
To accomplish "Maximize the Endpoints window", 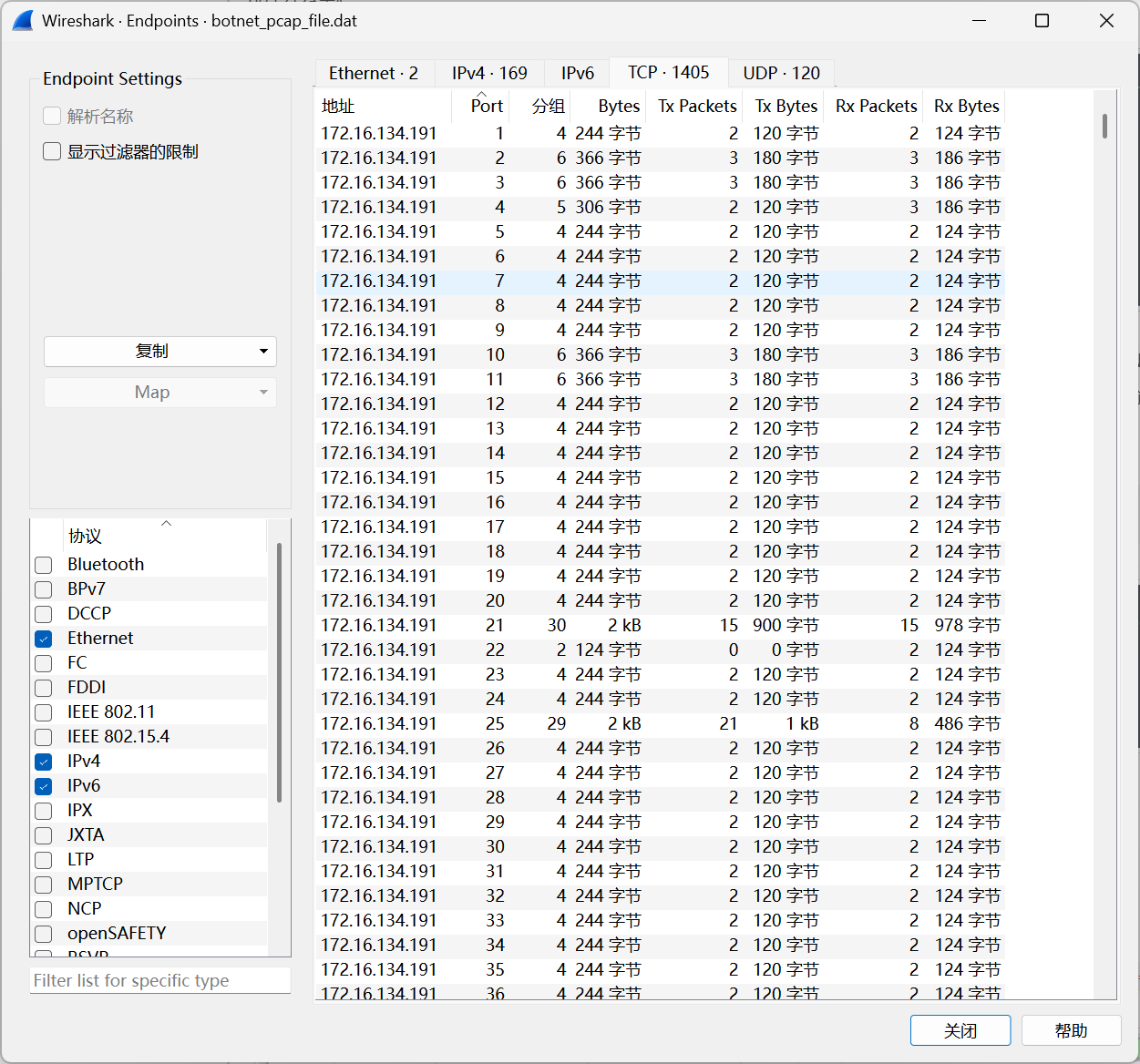I will click(1042, 20).
